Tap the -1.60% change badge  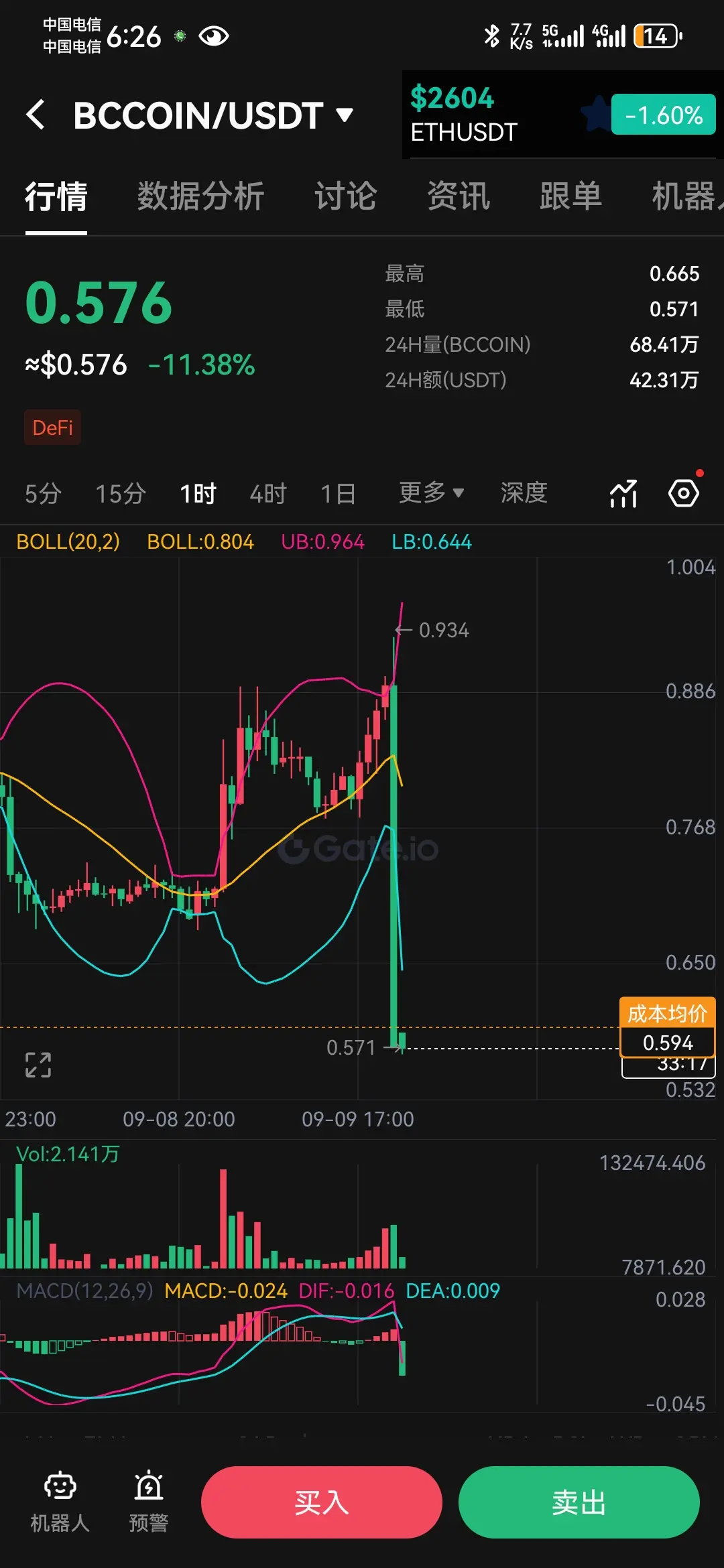(x=664, y=115)
